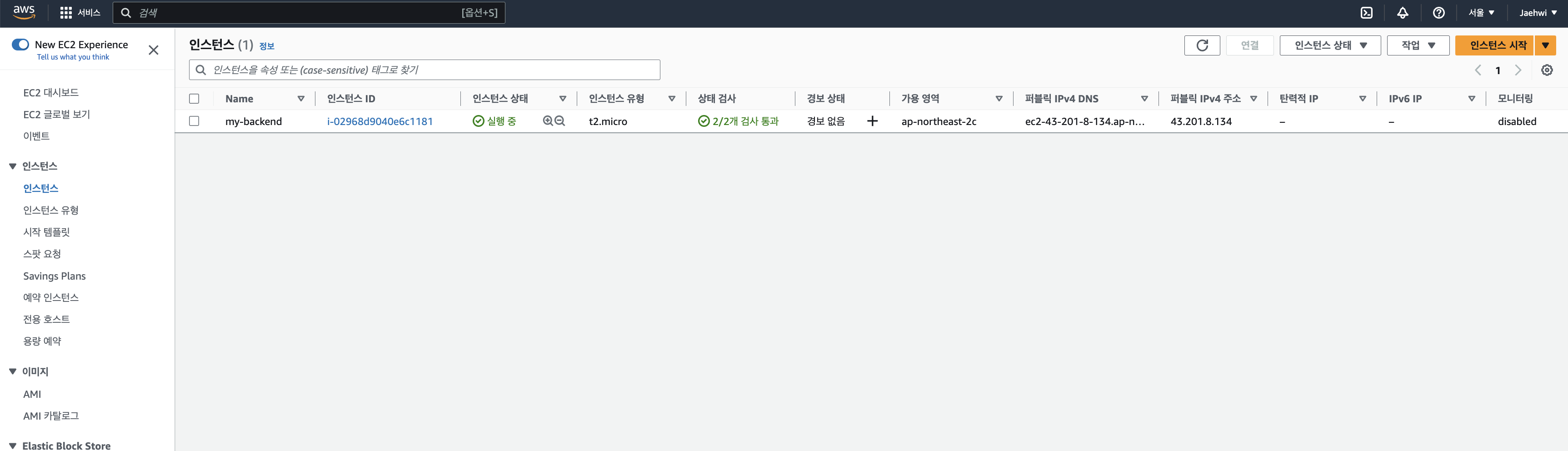Open the Jaehwi account menu
The image size is (1568, 451).
pos(1538,13)
